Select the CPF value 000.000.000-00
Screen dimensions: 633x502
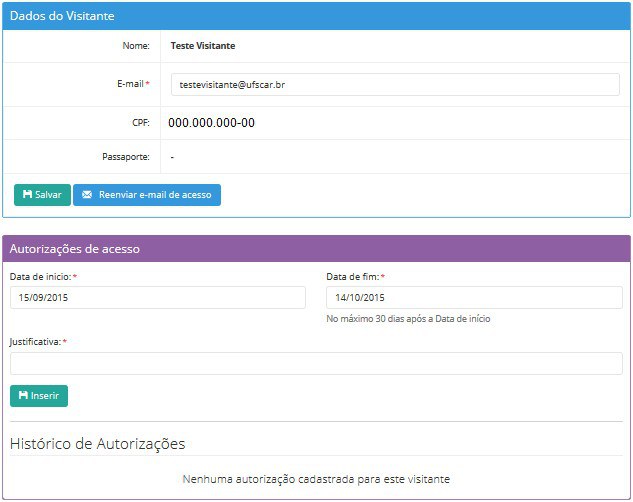(212, 123)
